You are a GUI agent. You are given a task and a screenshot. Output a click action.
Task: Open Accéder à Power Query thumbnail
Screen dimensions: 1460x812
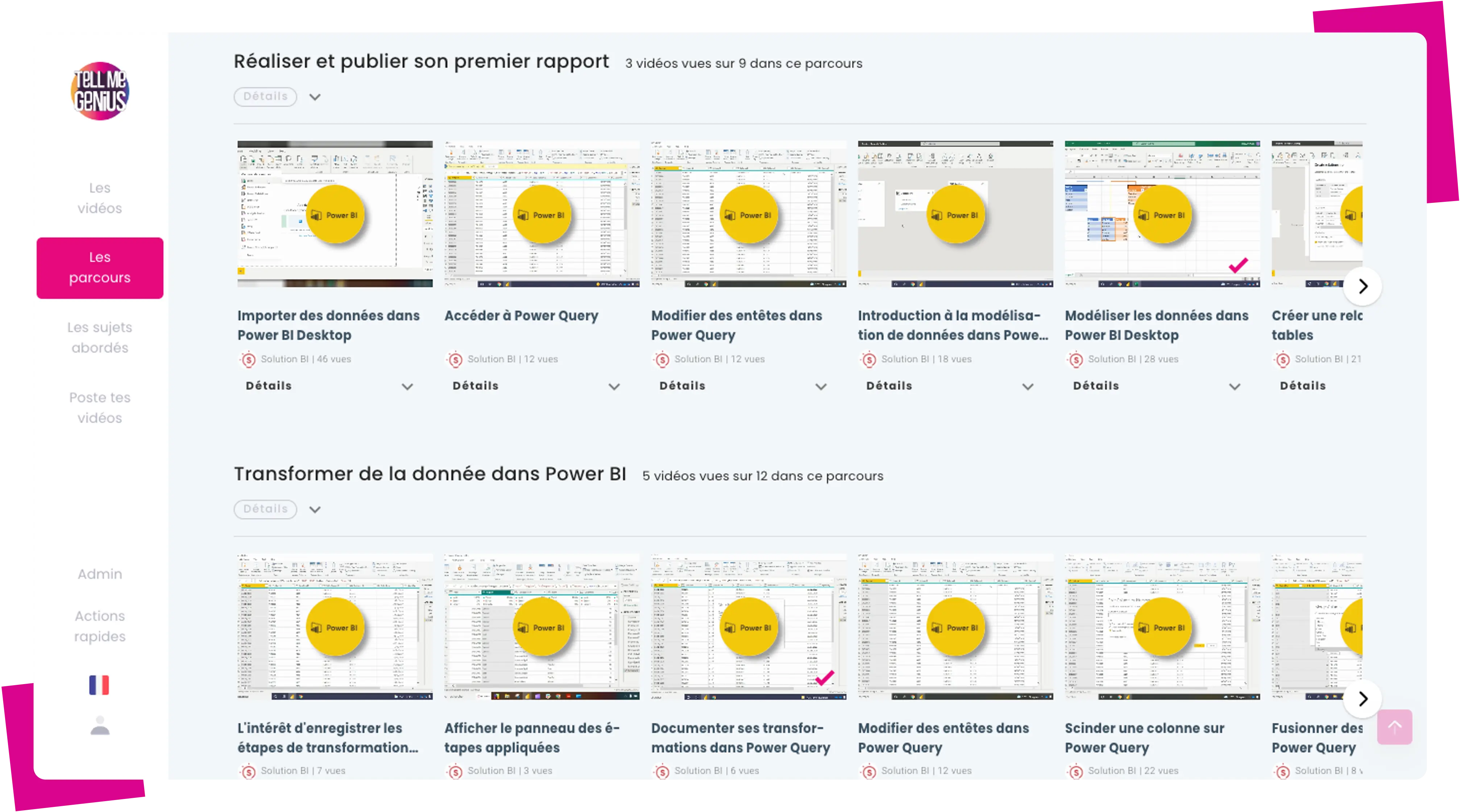pos(542,214)
